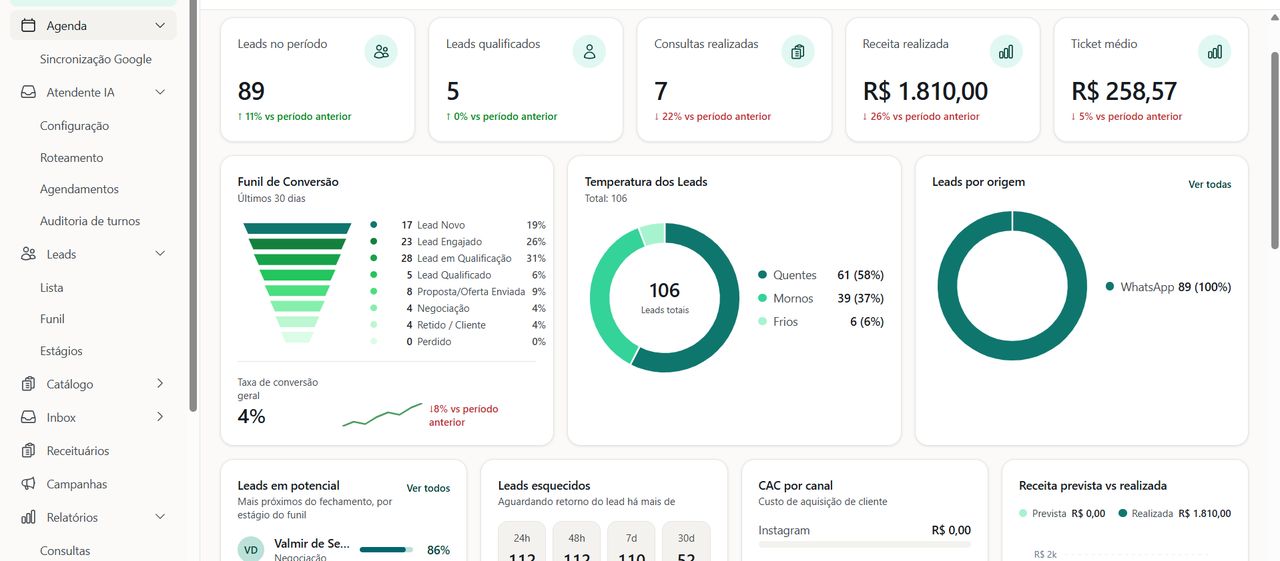Collapse the Relatórios section chevron
This screenshot has width=1280, height=561.
[160, 517]
